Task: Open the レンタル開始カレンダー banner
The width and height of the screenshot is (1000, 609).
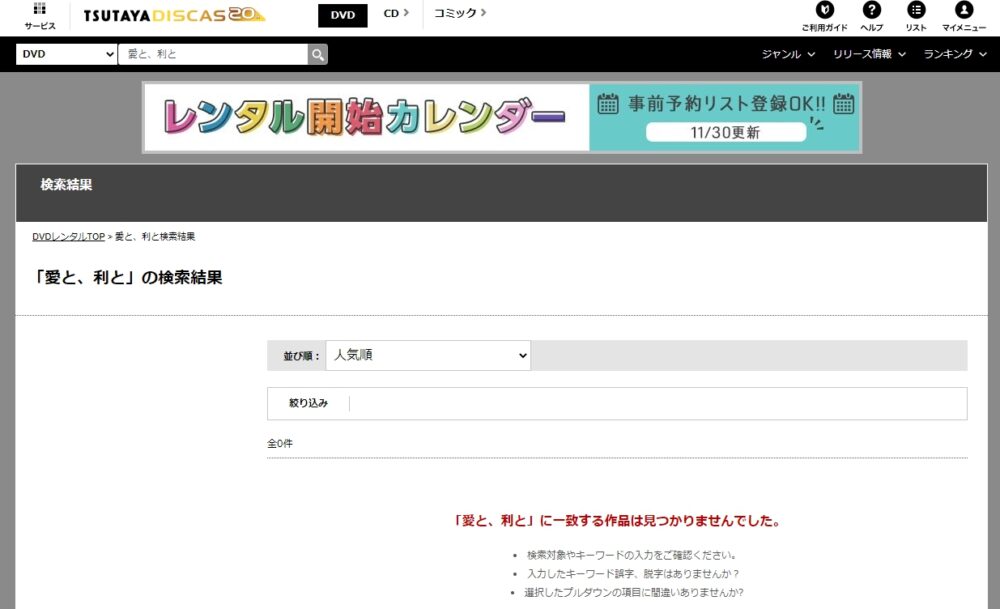Action: coord(365,117)
